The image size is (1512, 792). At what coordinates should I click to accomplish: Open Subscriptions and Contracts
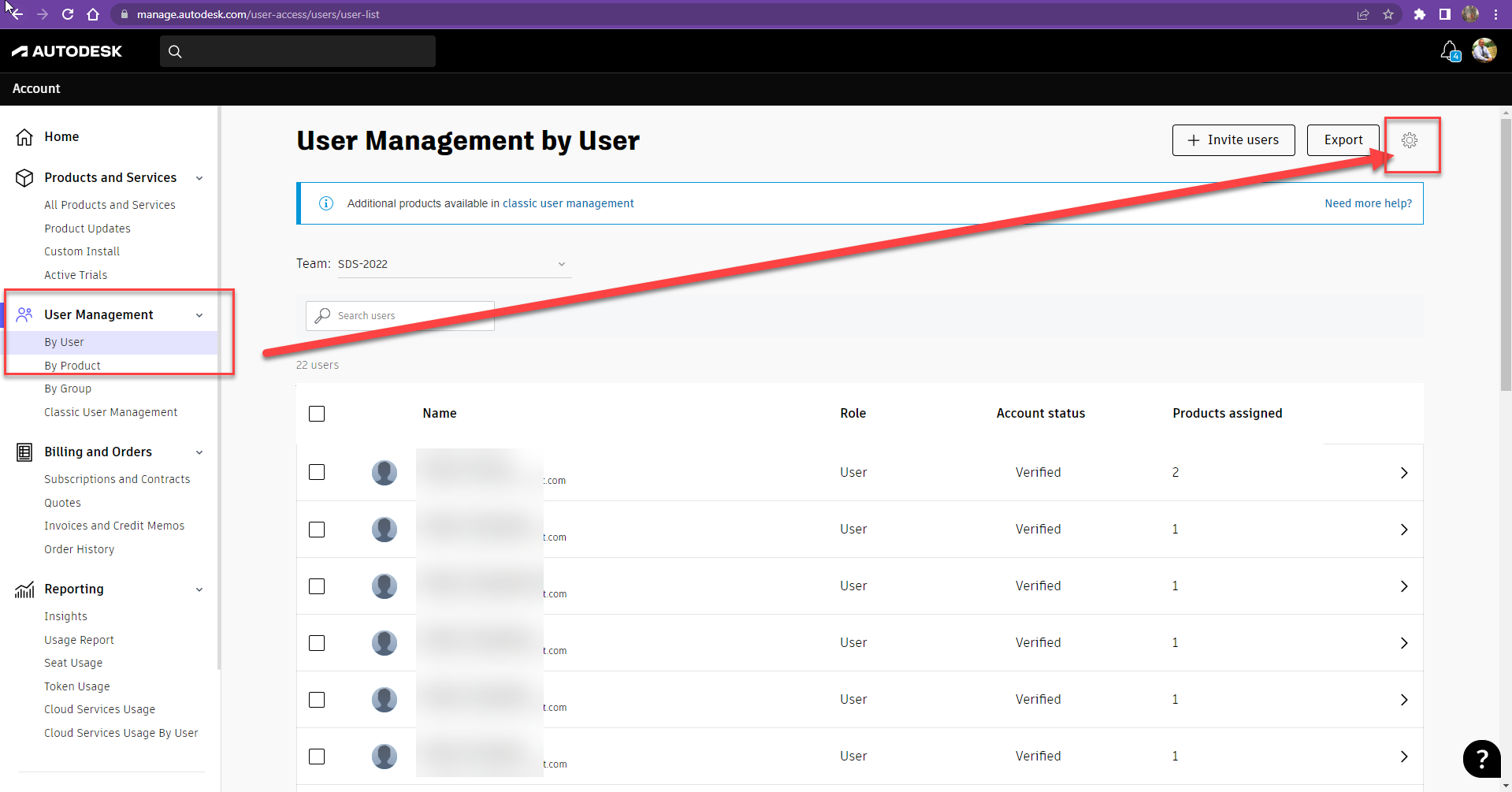click(x=117, y=479)
